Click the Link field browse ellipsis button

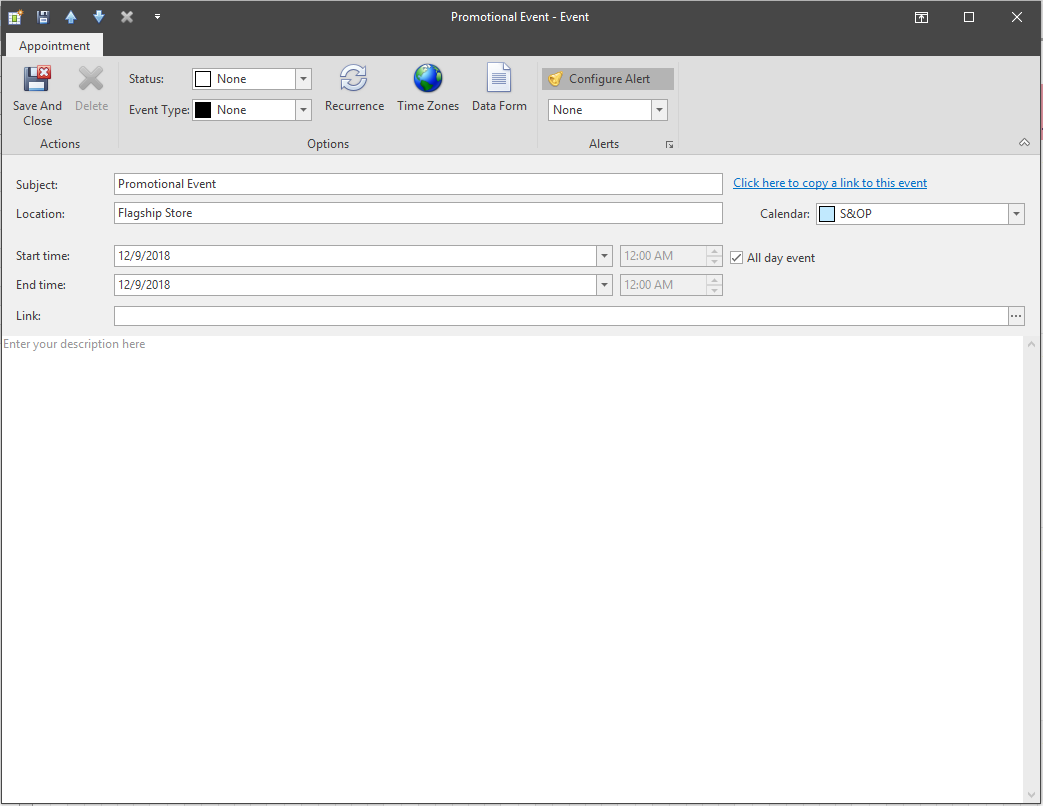pyautogui.click(x=1016, y=316)
